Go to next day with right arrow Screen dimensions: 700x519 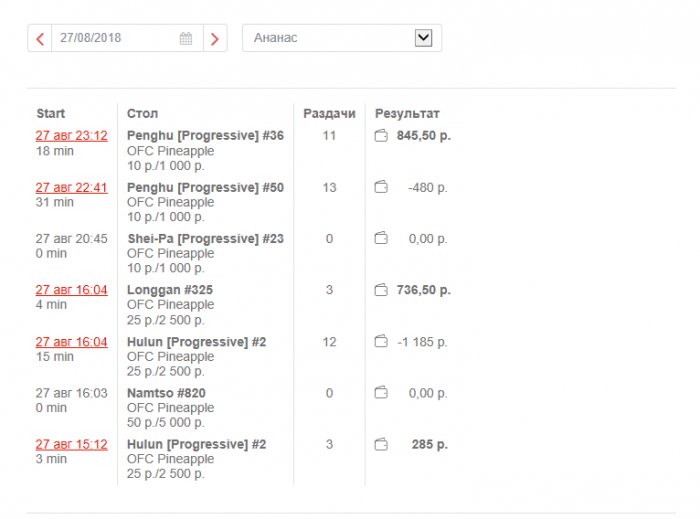pyautogui.click(x=215, y=39)
